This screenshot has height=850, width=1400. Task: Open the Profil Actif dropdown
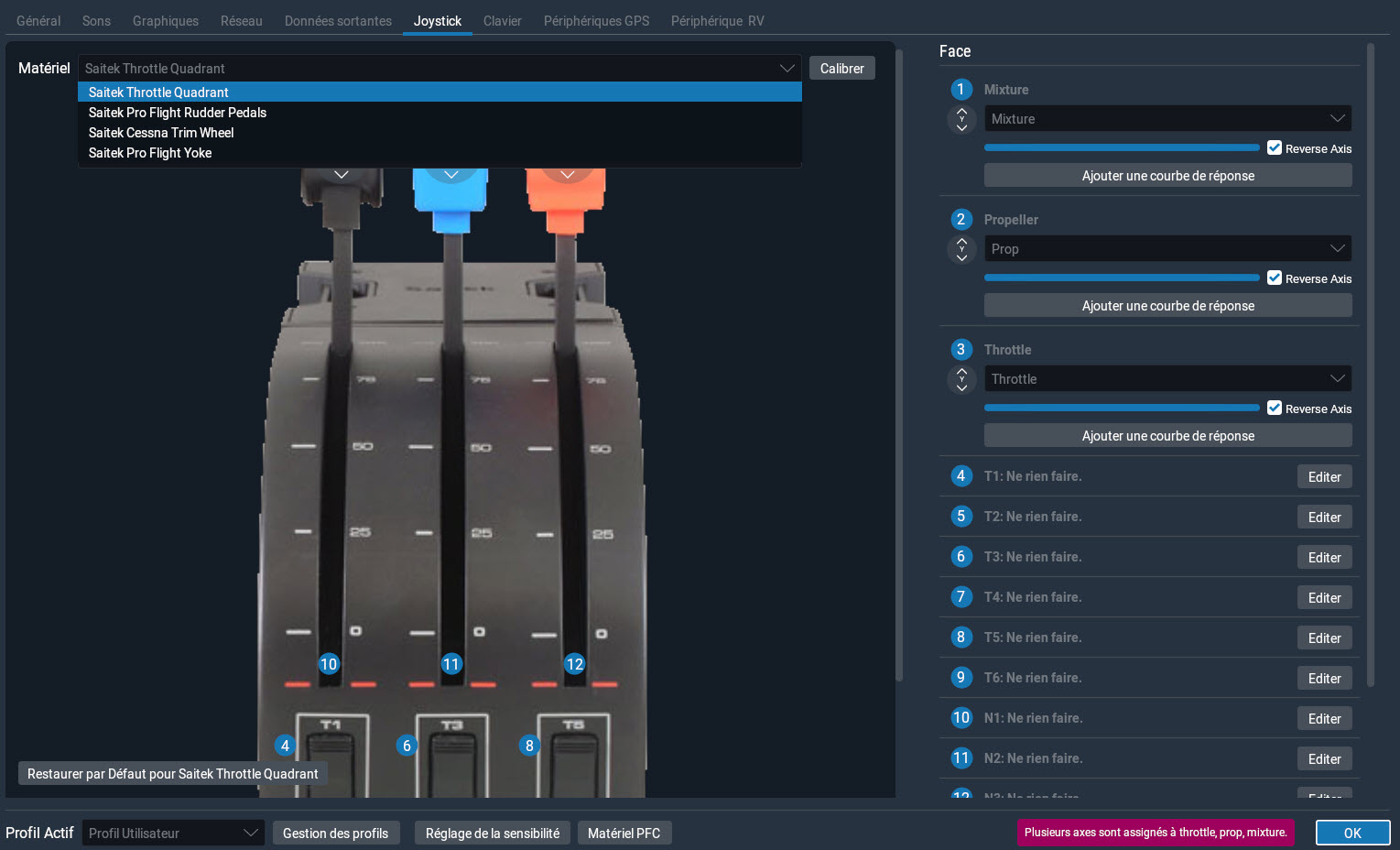173,834
